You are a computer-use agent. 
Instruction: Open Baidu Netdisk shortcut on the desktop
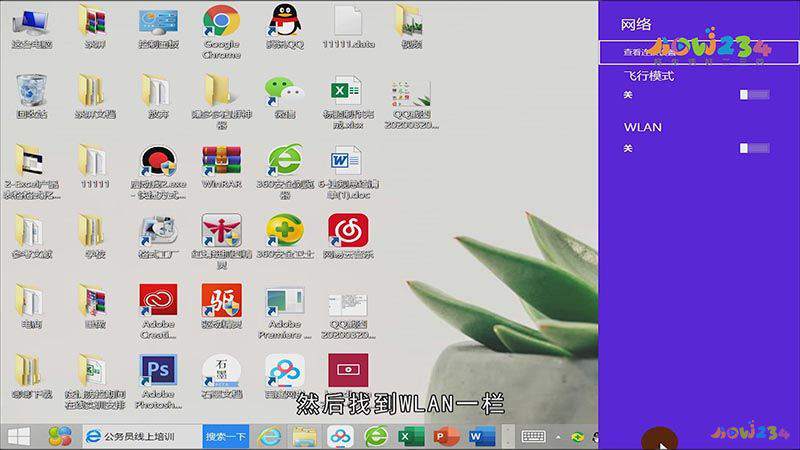[285, 371]
